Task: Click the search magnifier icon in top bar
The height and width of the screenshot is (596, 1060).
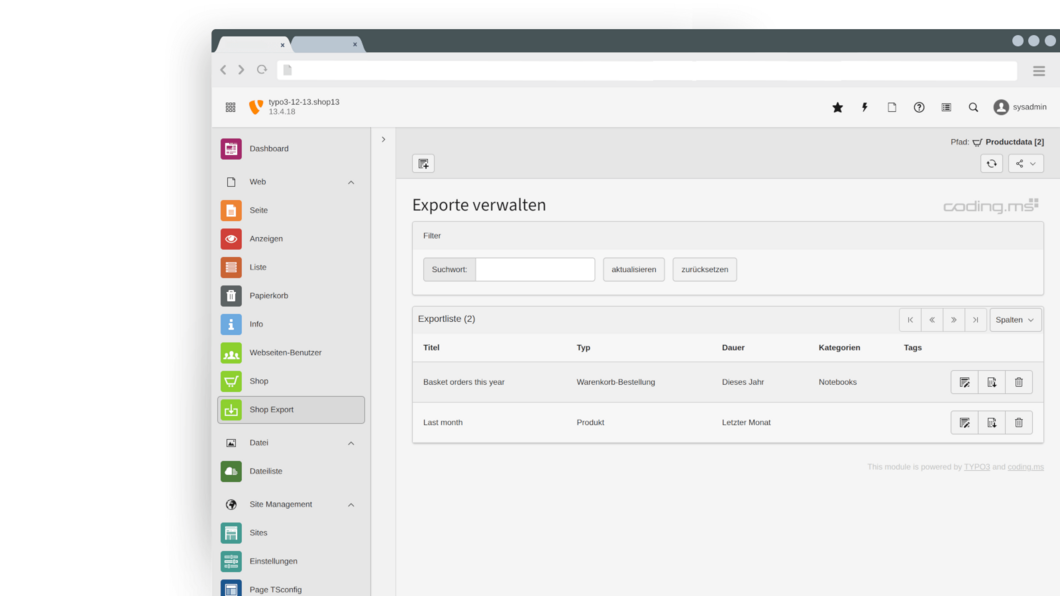Action: tap(973, 108)
